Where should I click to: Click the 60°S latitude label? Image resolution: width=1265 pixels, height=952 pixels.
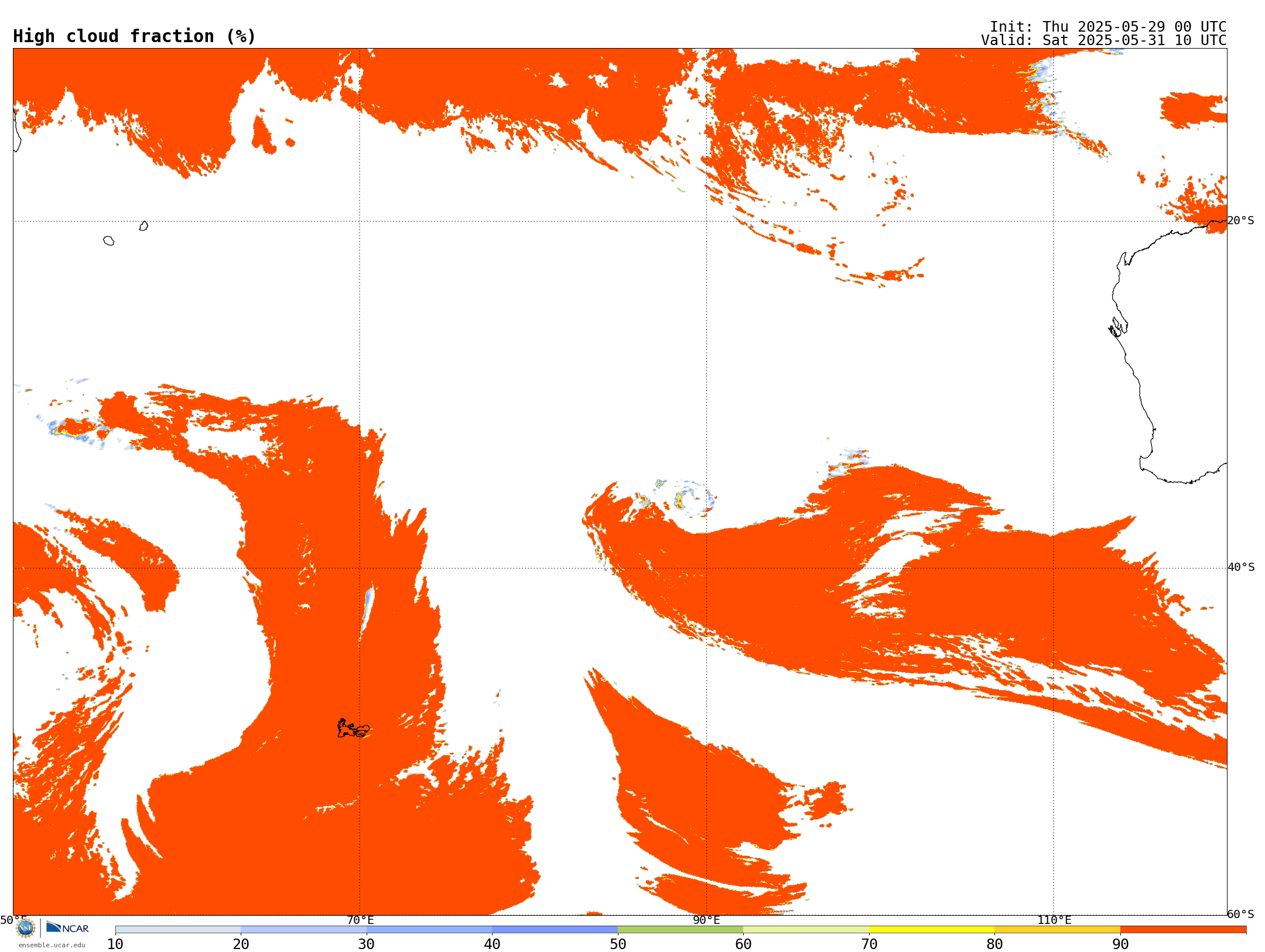(x=1241, y=914)
